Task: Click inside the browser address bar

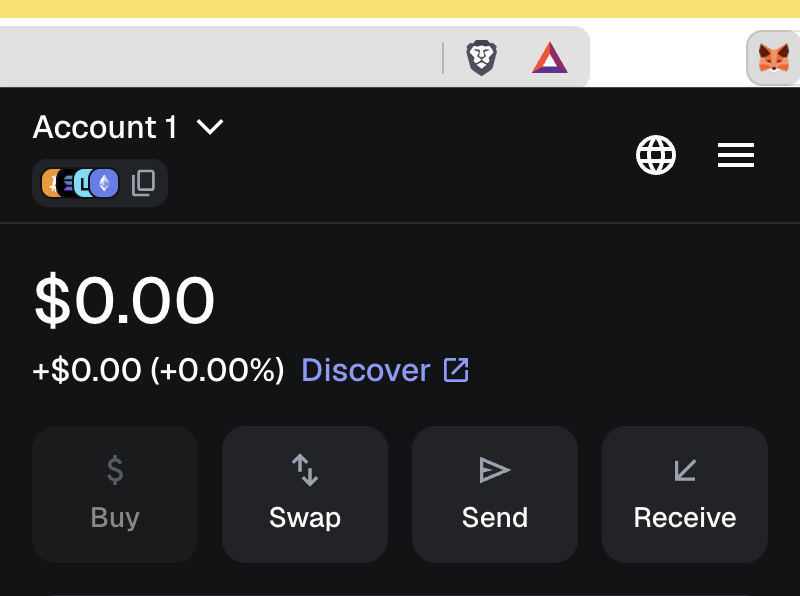Action: coord(220,58)
